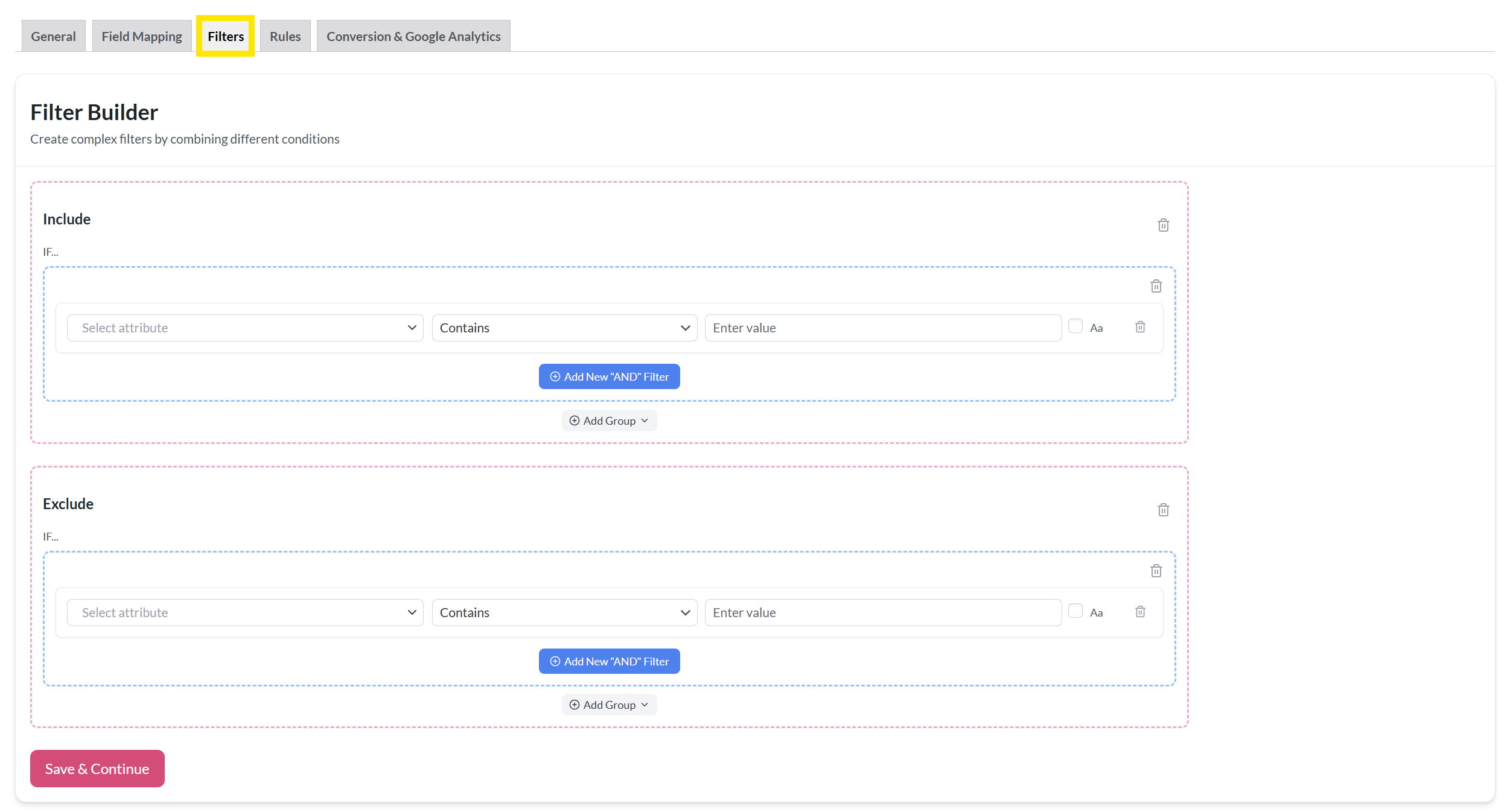Open Contains condition dropdown in Exclude
1510x812 pixels.
pos(564,612)
